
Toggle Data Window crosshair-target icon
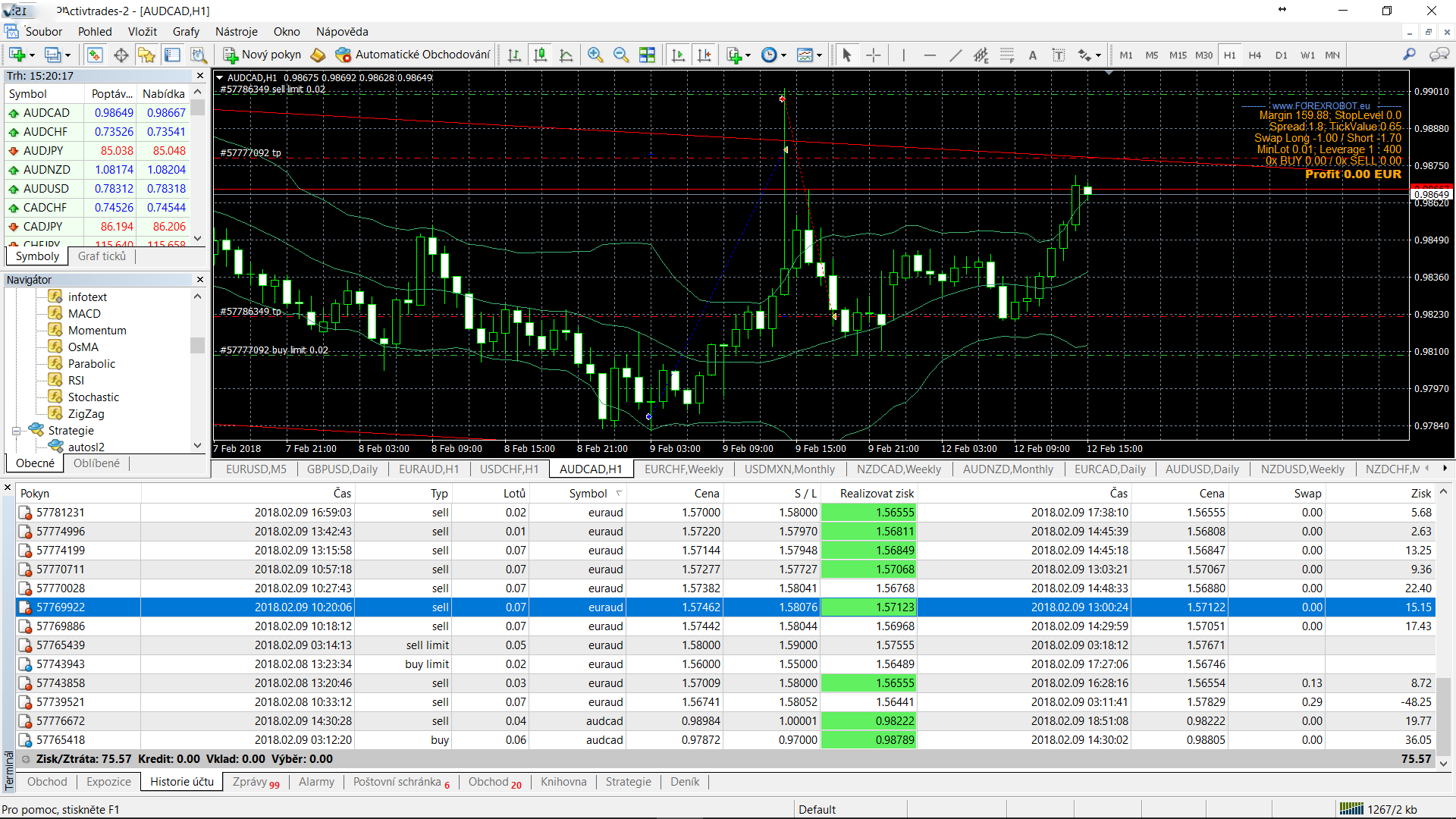click(x=121, y=55)
